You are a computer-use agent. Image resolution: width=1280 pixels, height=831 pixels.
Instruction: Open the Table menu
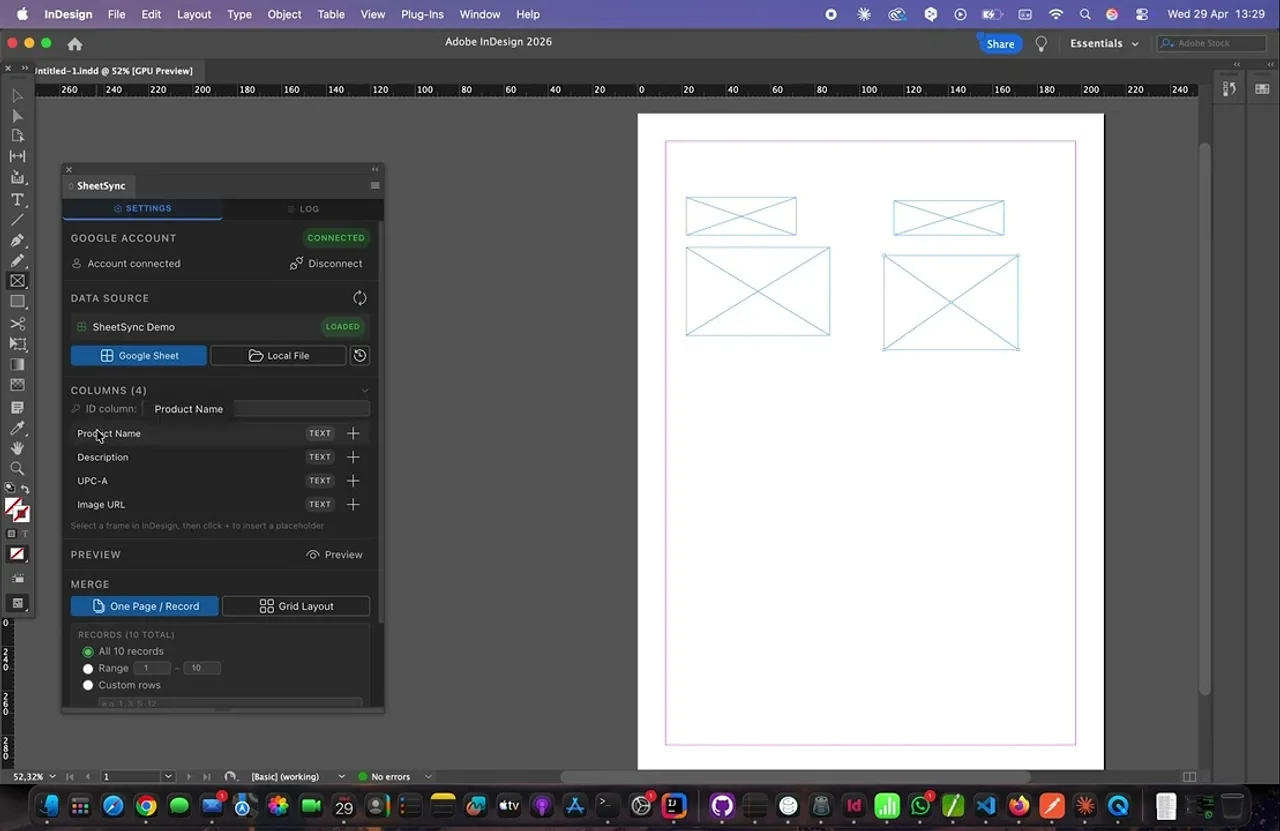click(331, 14)
